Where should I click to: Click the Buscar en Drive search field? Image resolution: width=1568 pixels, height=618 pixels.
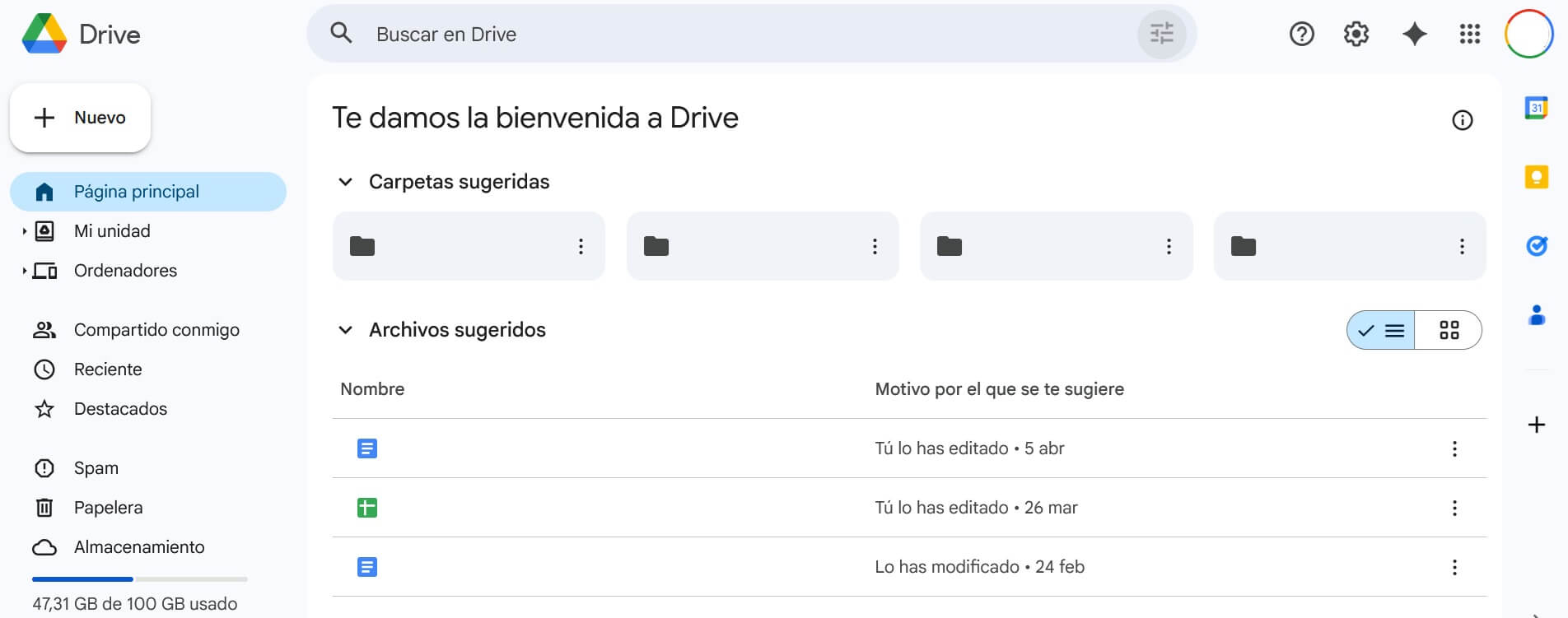pos(751,34)
